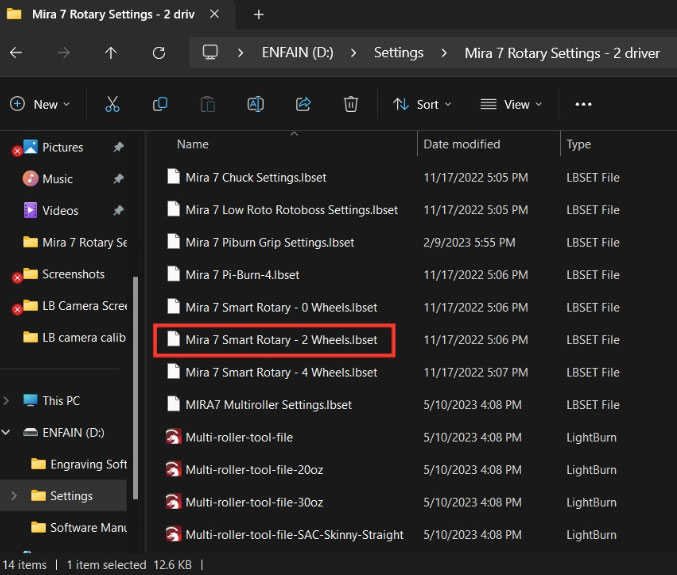Image resolution: width=677 pixels, height=575 pixels.
Task: Click the pin icon beside Music
Action: point(118,179)
